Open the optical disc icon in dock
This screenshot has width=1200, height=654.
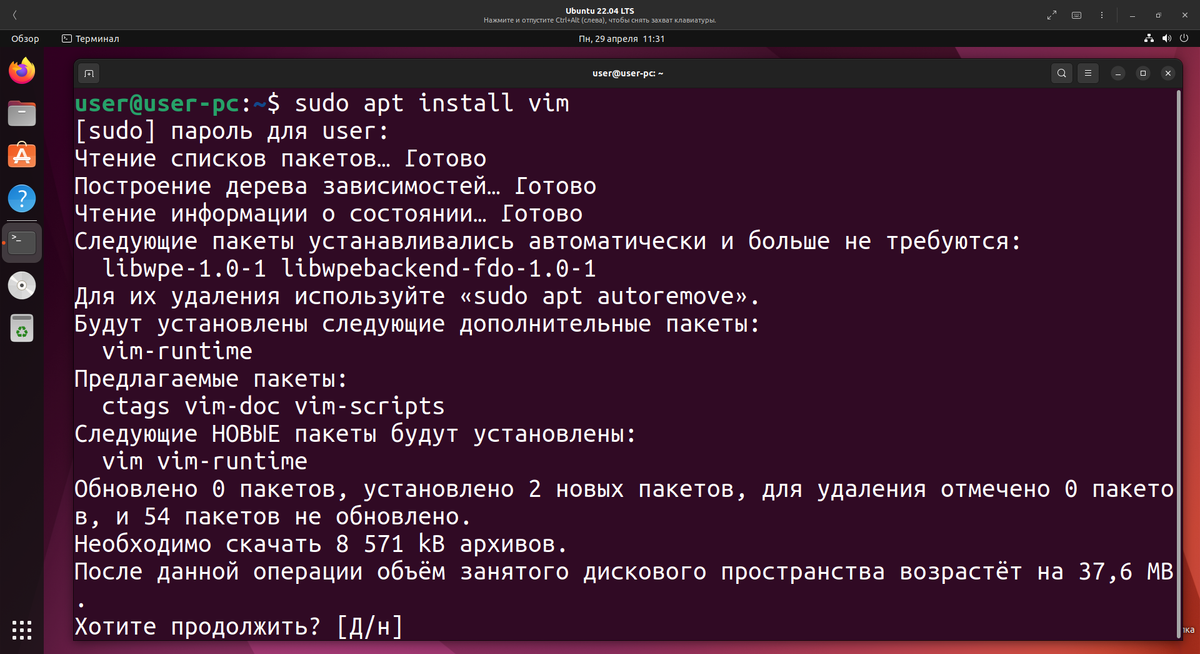[x=22, y=285]
